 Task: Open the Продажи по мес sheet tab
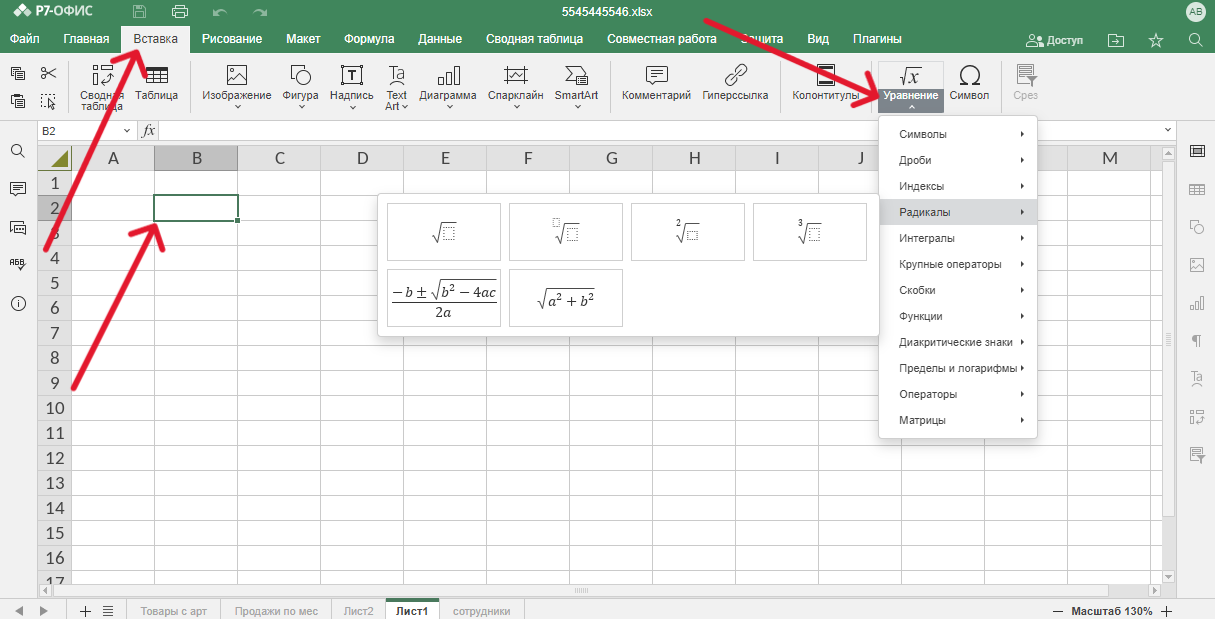pyautogui.click(x=276, y=611)
